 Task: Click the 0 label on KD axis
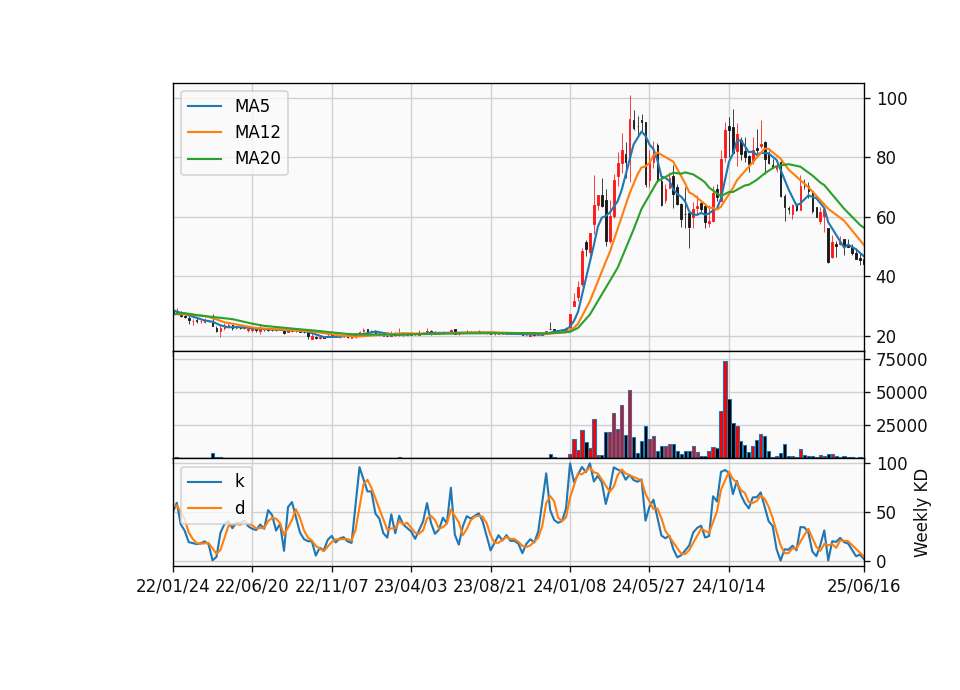882,561
